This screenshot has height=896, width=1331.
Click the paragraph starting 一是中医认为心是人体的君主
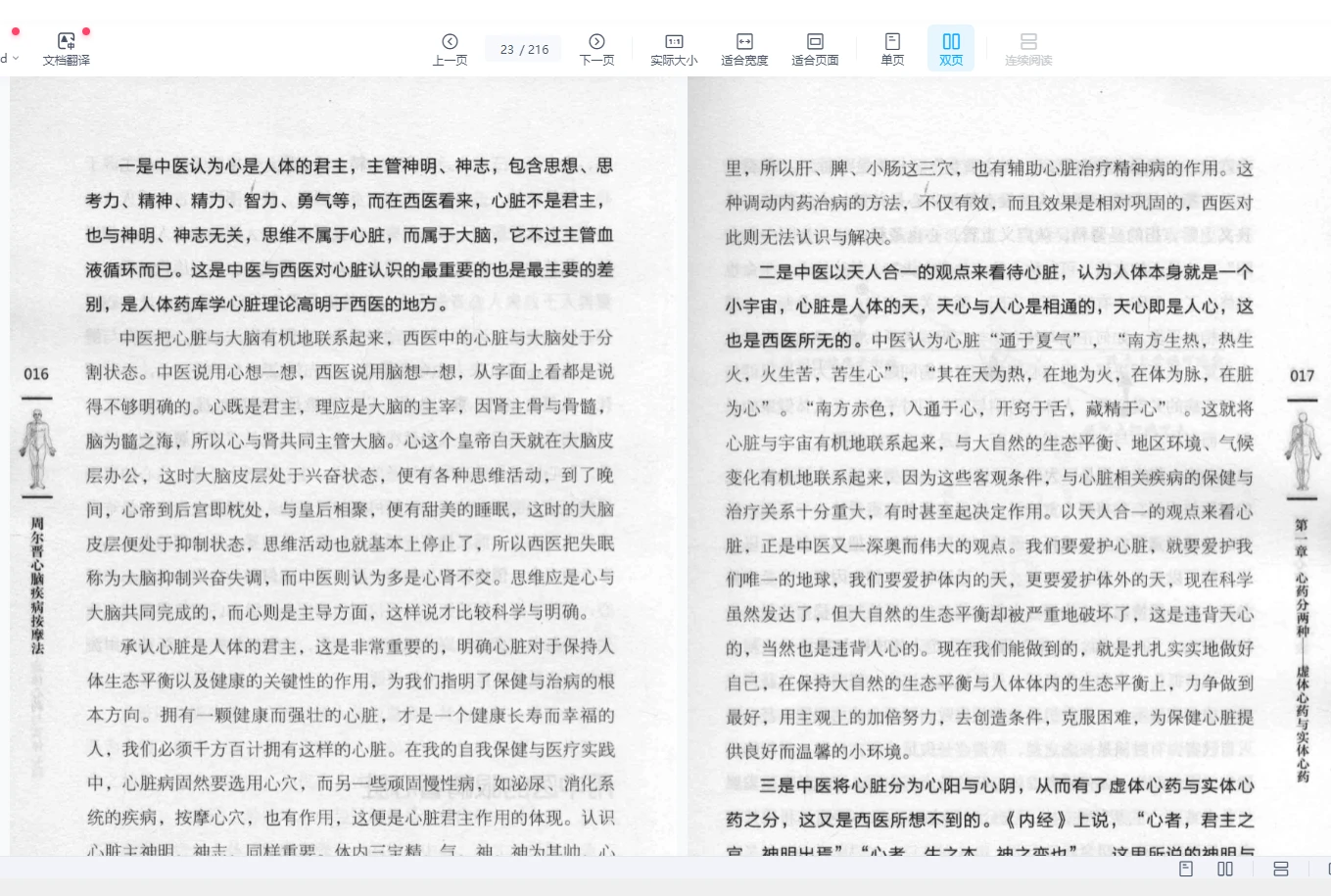click(x=350, y=235)
